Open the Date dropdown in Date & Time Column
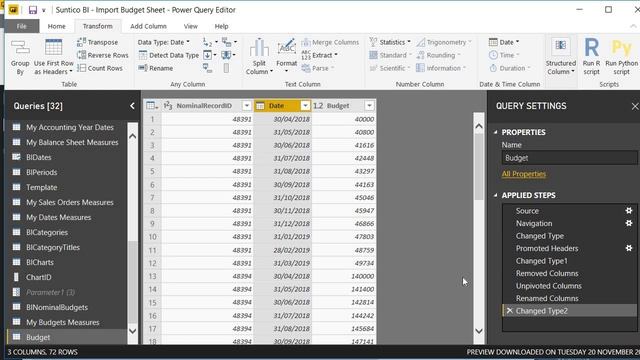The width and height of the screenshot is (640, 360). tap(504, 42)
